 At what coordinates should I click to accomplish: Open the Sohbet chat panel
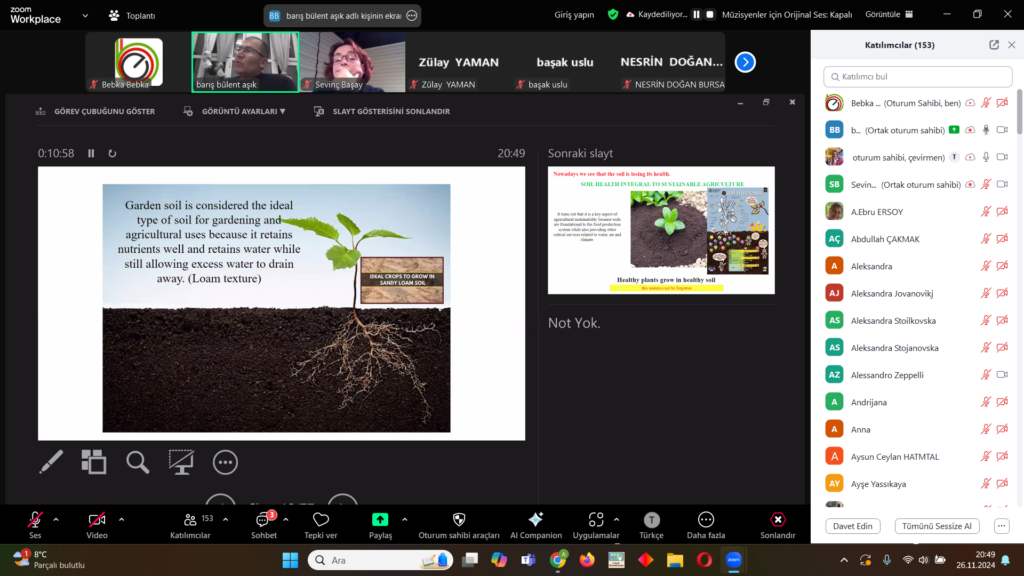coord(264,520)
